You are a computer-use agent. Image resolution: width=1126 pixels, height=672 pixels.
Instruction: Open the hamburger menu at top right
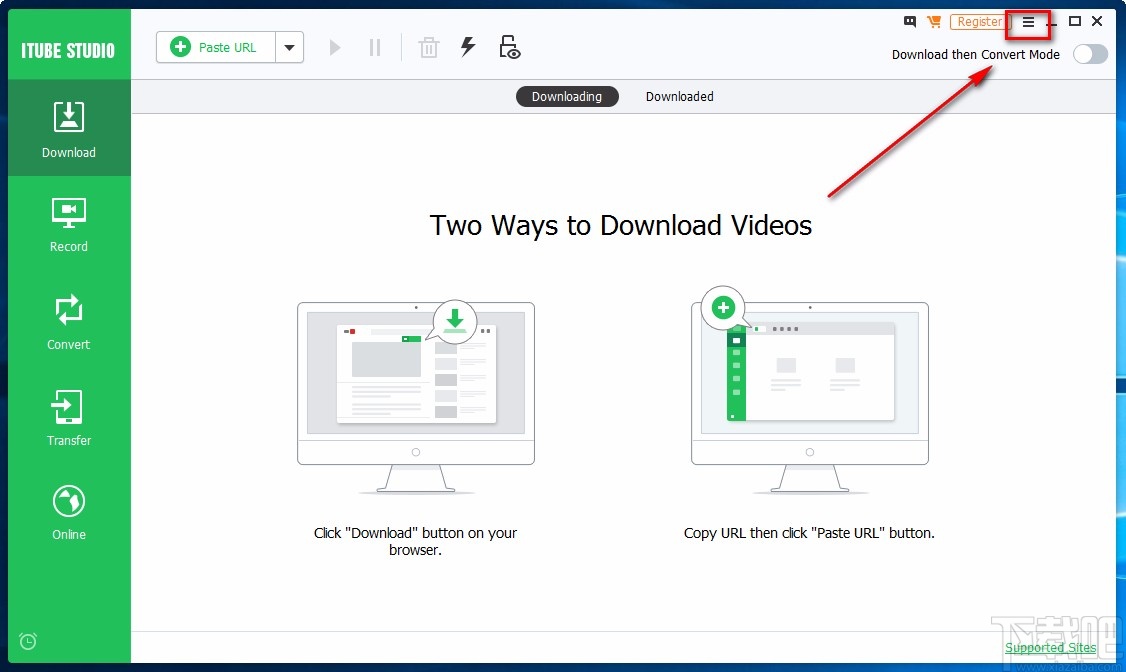point(1027,21)
